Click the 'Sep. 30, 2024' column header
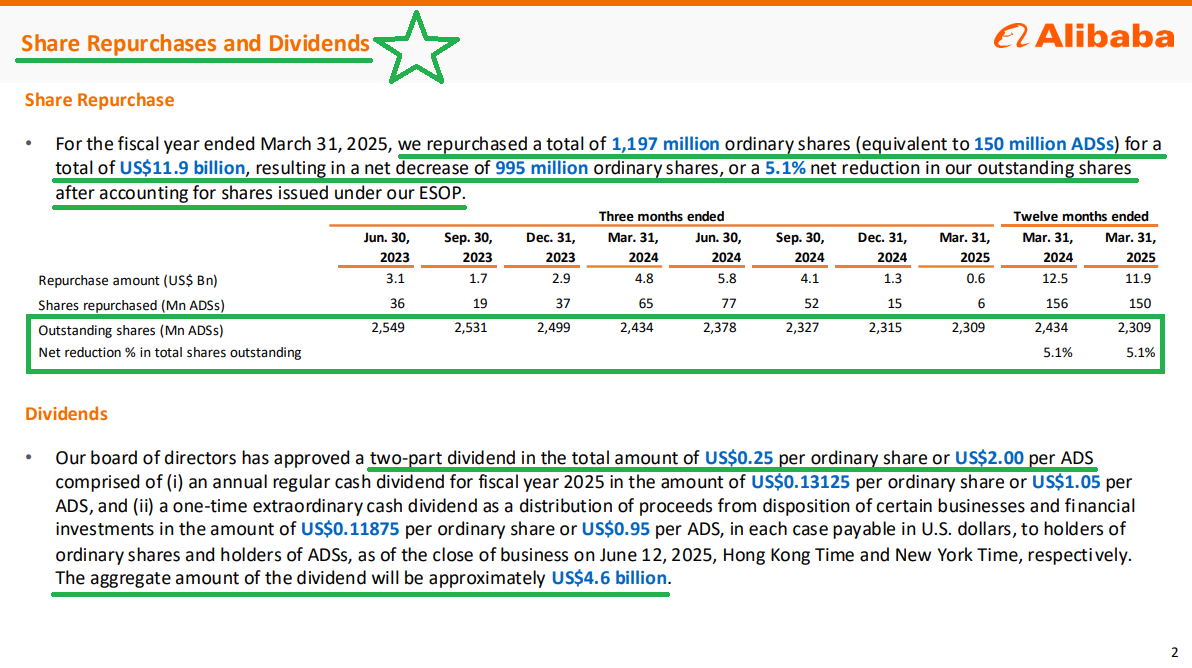This screenshot has height=668, width=1192. 800,247
